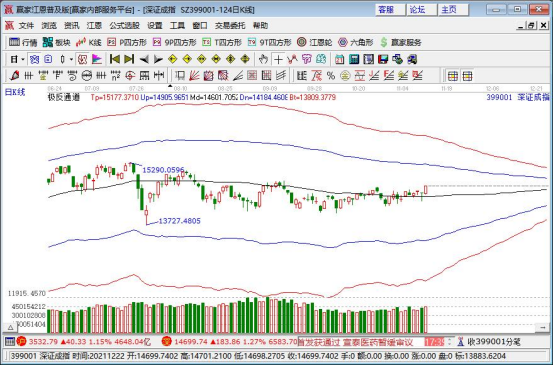
Task: Jump to the first K-line bar
Action: pos(115,59)
